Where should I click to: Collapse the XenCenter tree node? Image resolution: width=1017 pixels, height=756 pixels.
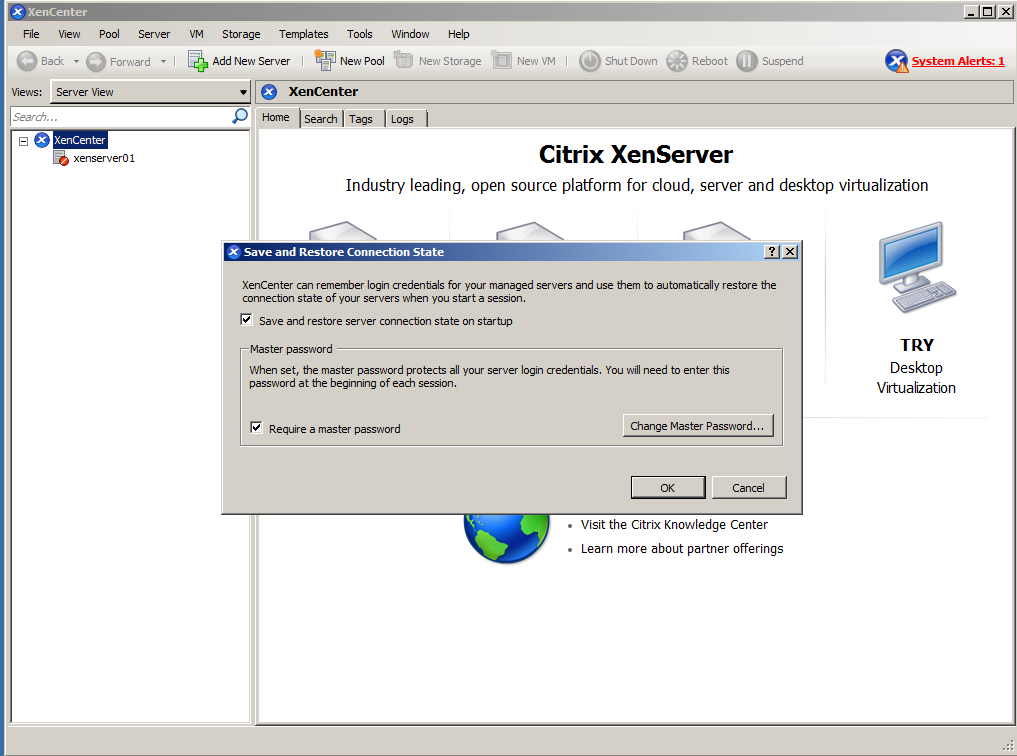click(x=24, y=141)
